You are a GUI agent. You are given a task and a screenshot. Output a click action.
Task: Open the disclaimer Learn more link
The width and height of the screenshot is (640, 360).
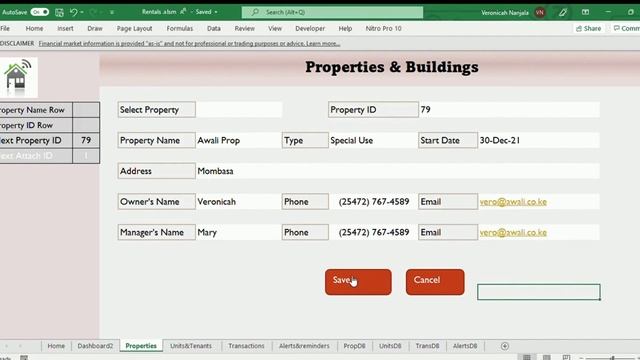click(323, 43)
